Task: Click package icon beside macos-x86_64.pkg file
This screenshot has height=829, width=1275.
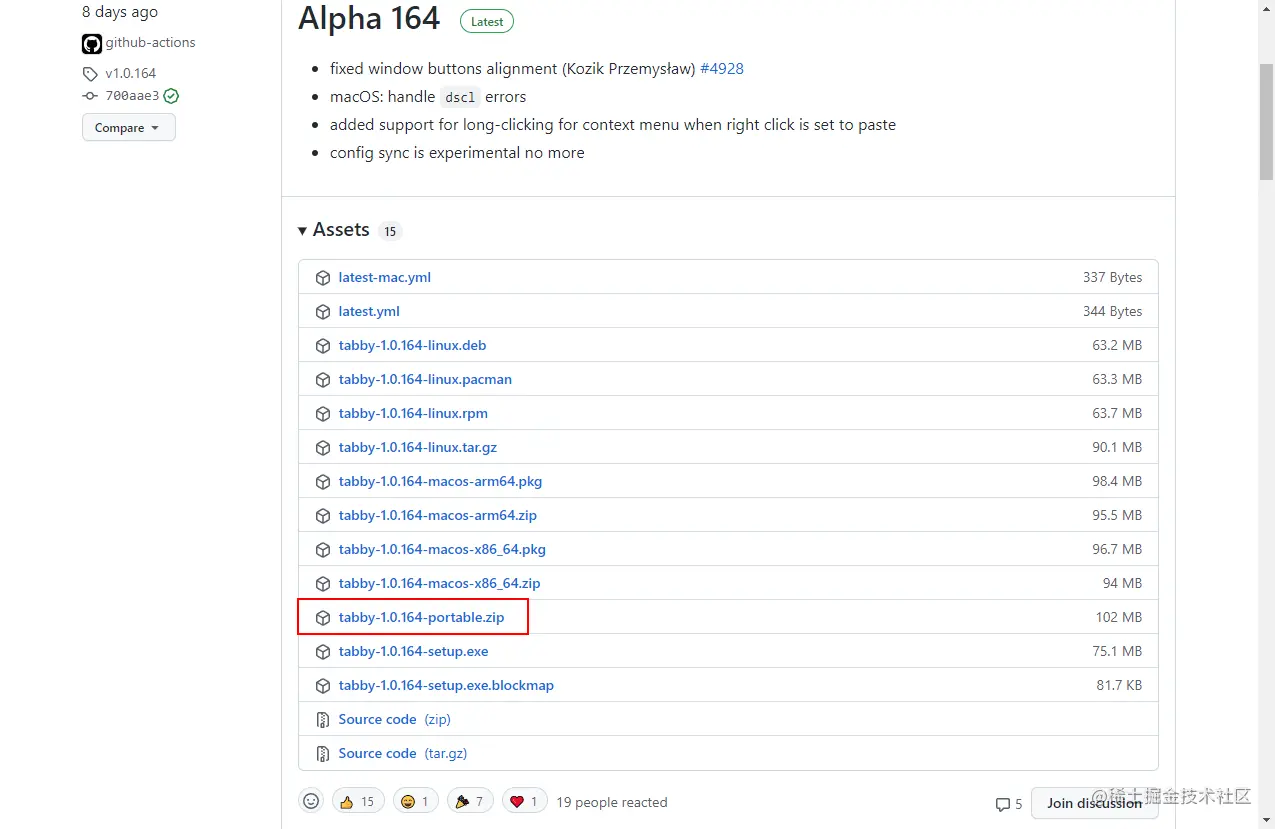Action: coord(323,550)
